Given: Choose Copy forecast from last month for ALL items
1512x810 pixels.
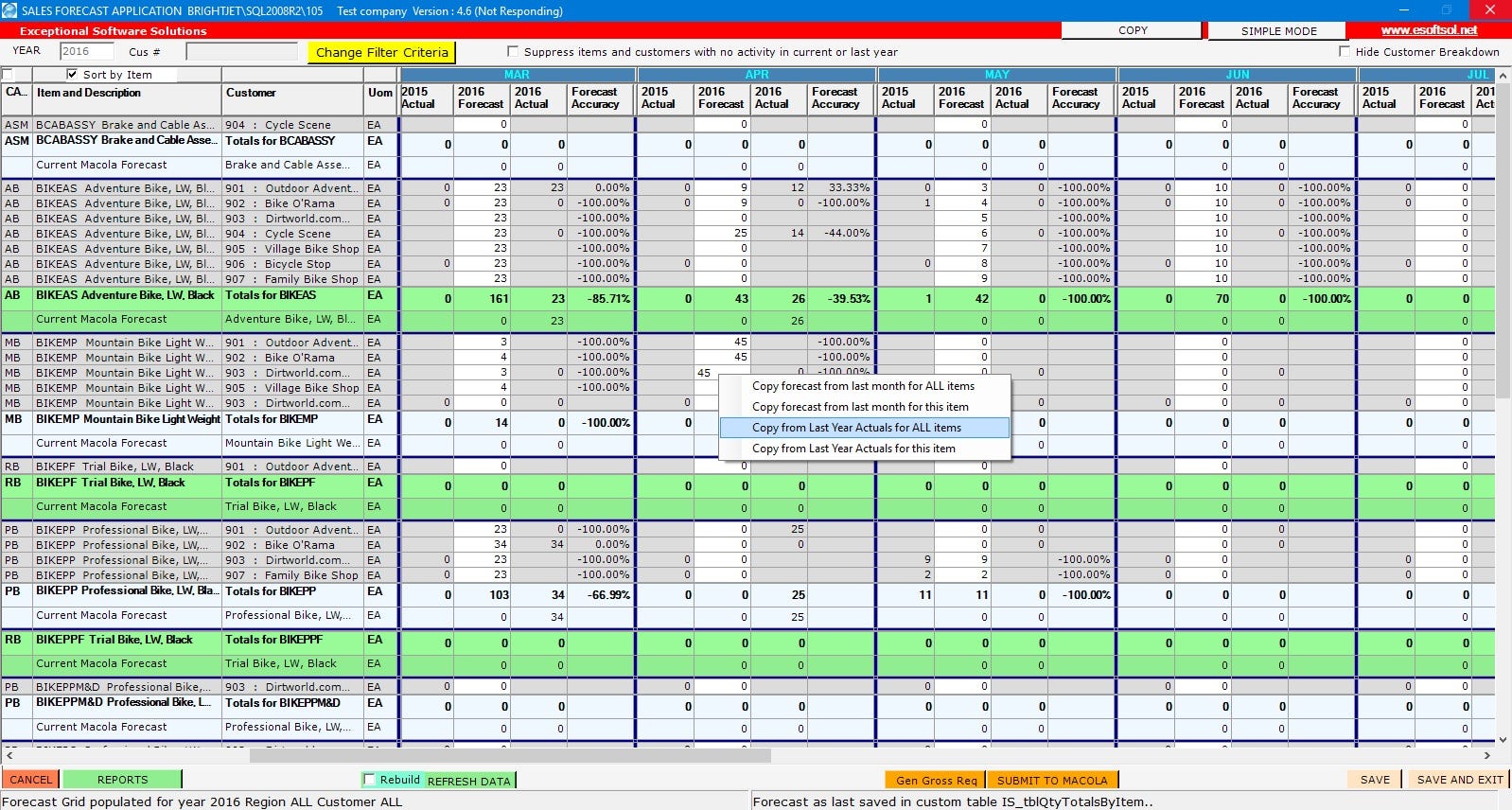Looking at the screenshot, I should point(863,386).
